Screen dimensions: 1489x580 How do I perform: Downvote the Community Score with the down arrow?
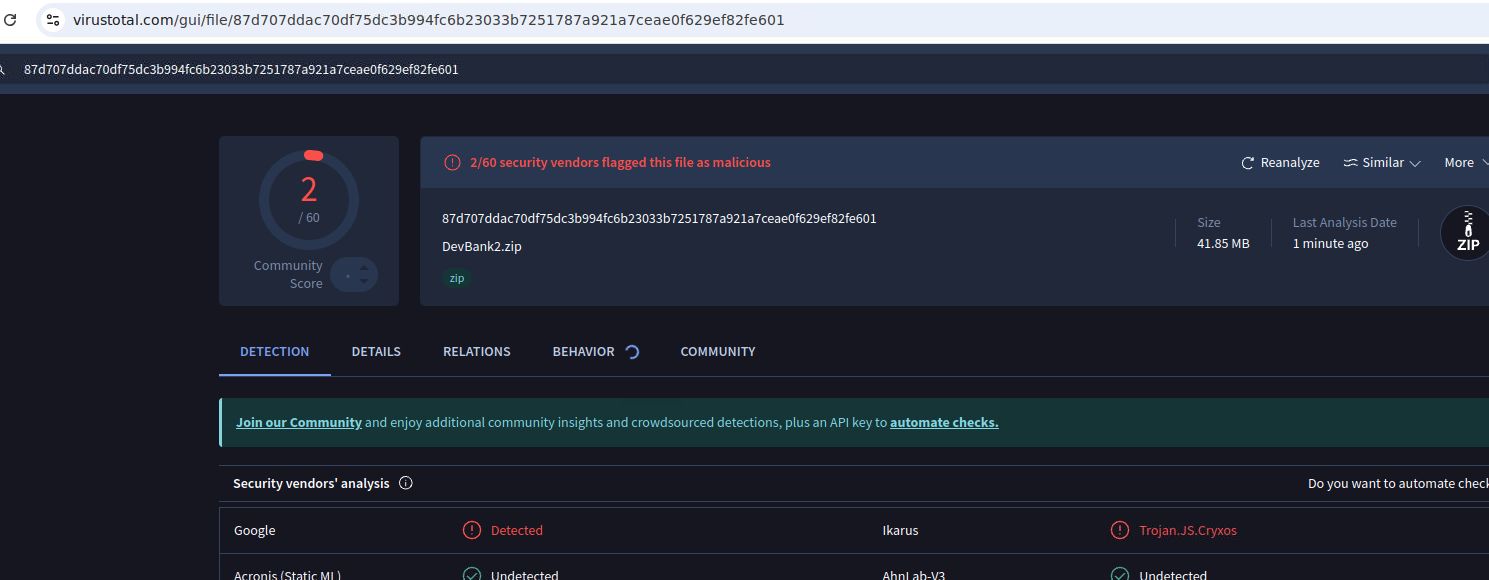pyautogui.click(x=363, y=282)
